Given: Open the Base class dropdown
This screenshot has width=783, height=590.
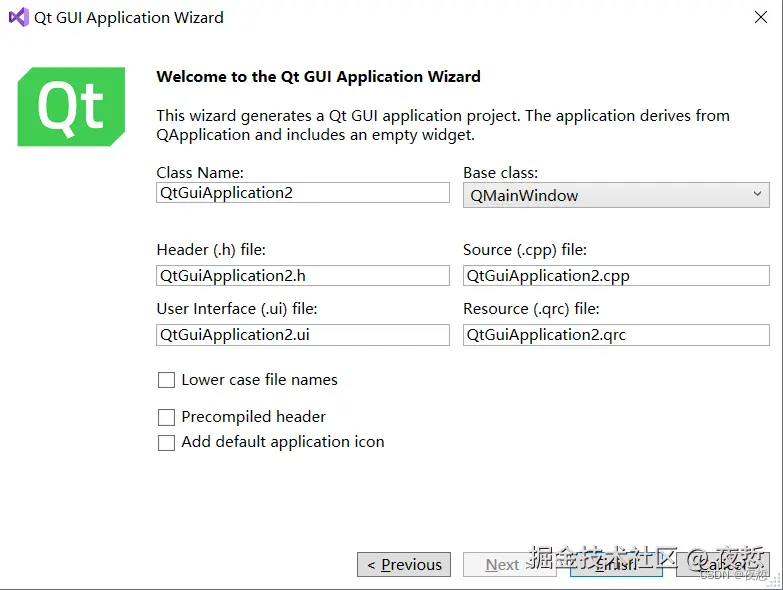Looking at the screenshot, I should 616,195.
